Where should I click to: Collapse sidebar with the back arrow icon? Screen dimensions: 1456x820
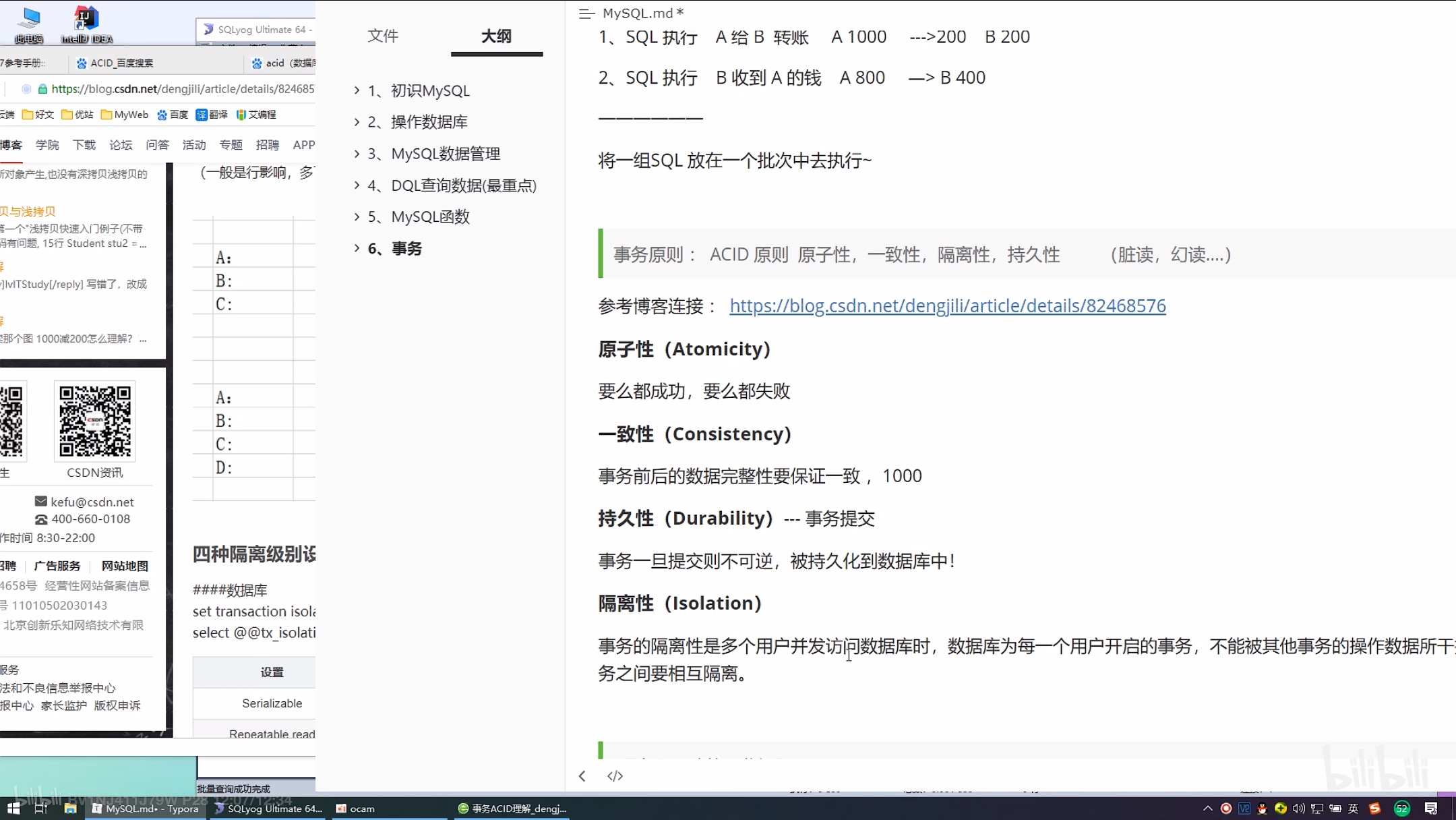[582, 776]
